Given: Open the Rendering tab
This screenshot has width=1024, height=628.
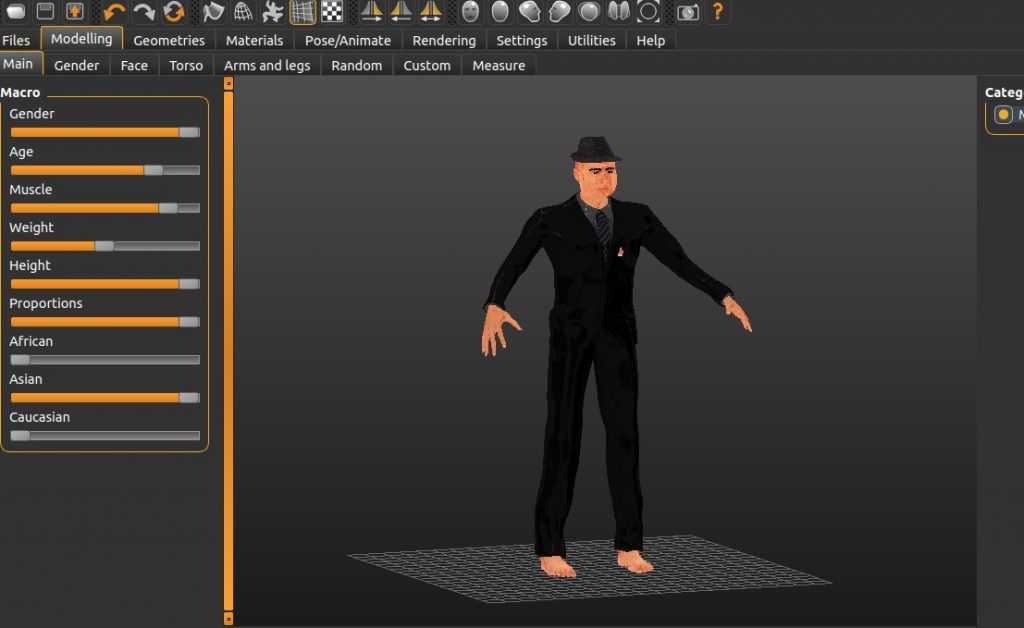Looking at the screenshot, I should click(x=444, y=41).
